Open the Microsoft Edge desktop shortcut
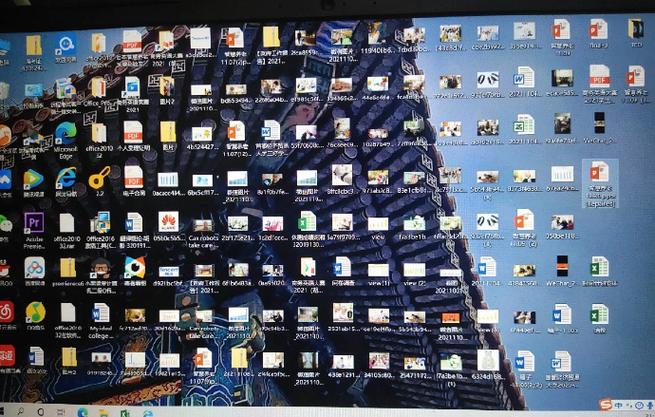 coord(66,134)
